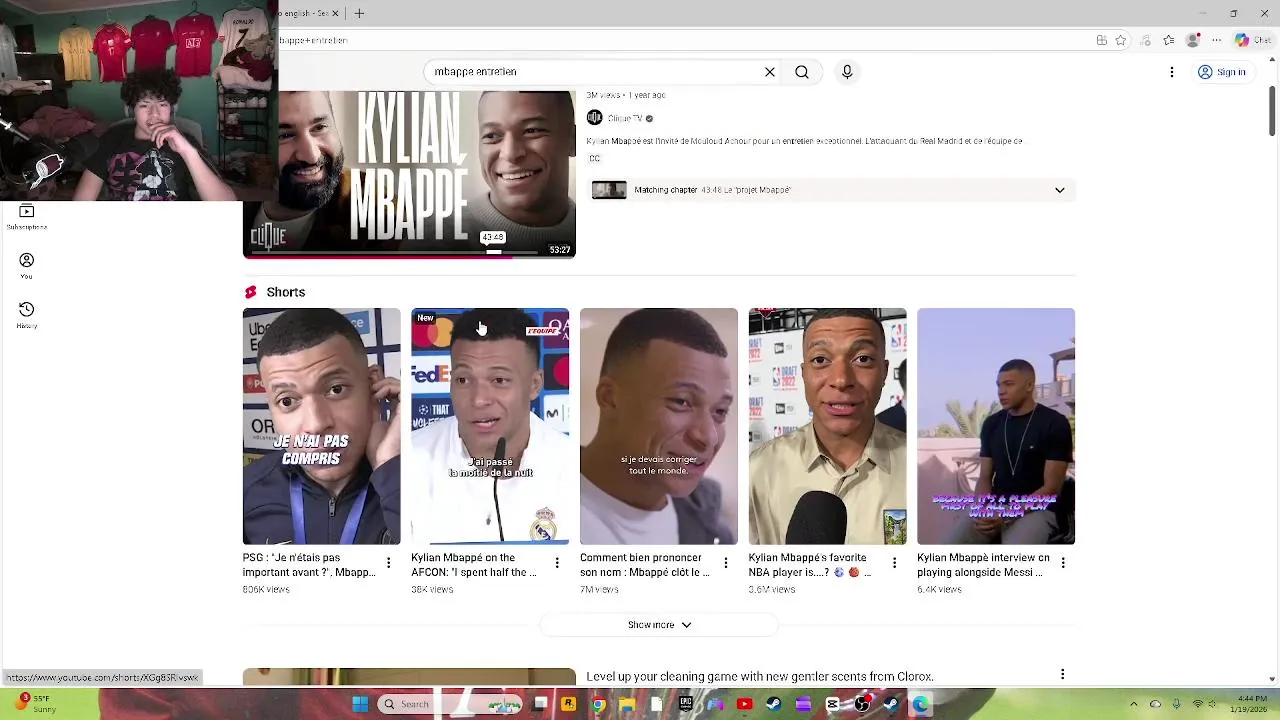Open Rockstar Games launcher in taskbar
This screenshot has width=1280, height=720.
point(568,704)
